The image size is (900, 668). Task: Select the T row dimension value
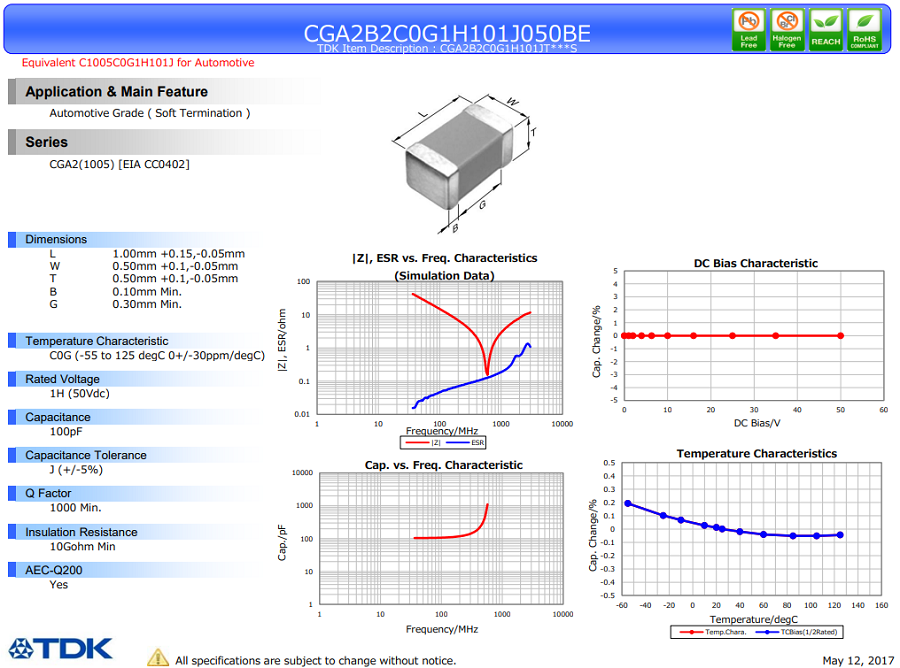coord(175,279)
